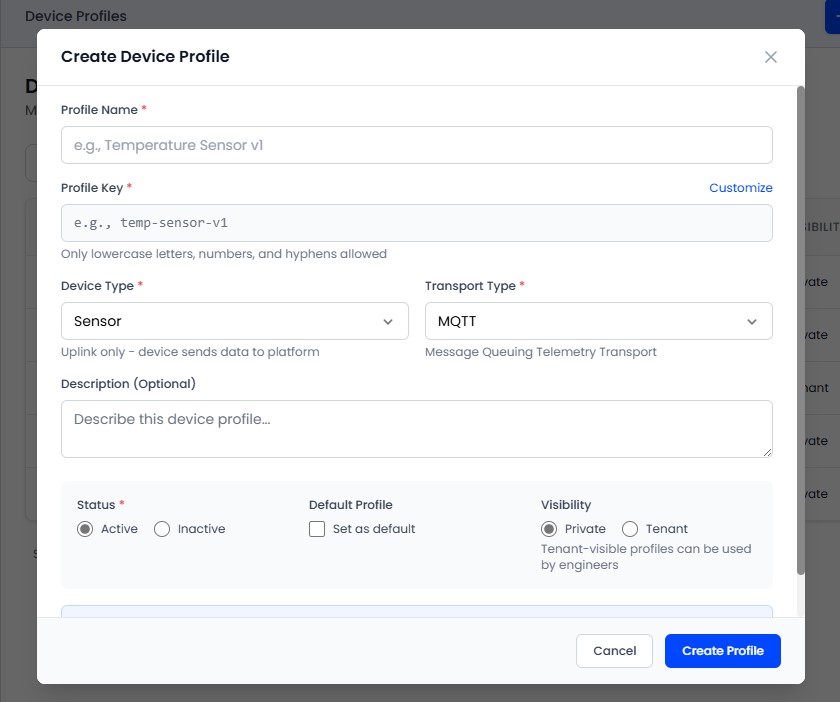Click the Profile Key input field

[x=417, y=223]
